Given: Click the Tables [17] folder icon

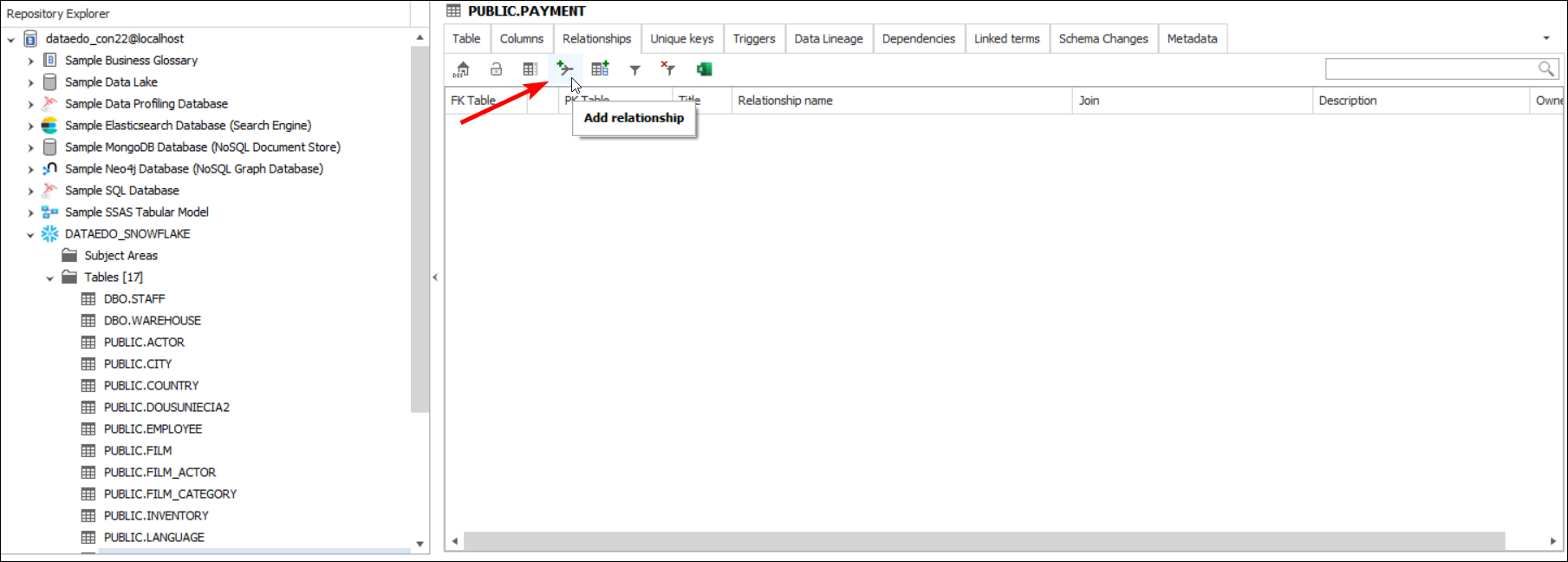Looking at the screenshot, I should (x=70, y=277).
